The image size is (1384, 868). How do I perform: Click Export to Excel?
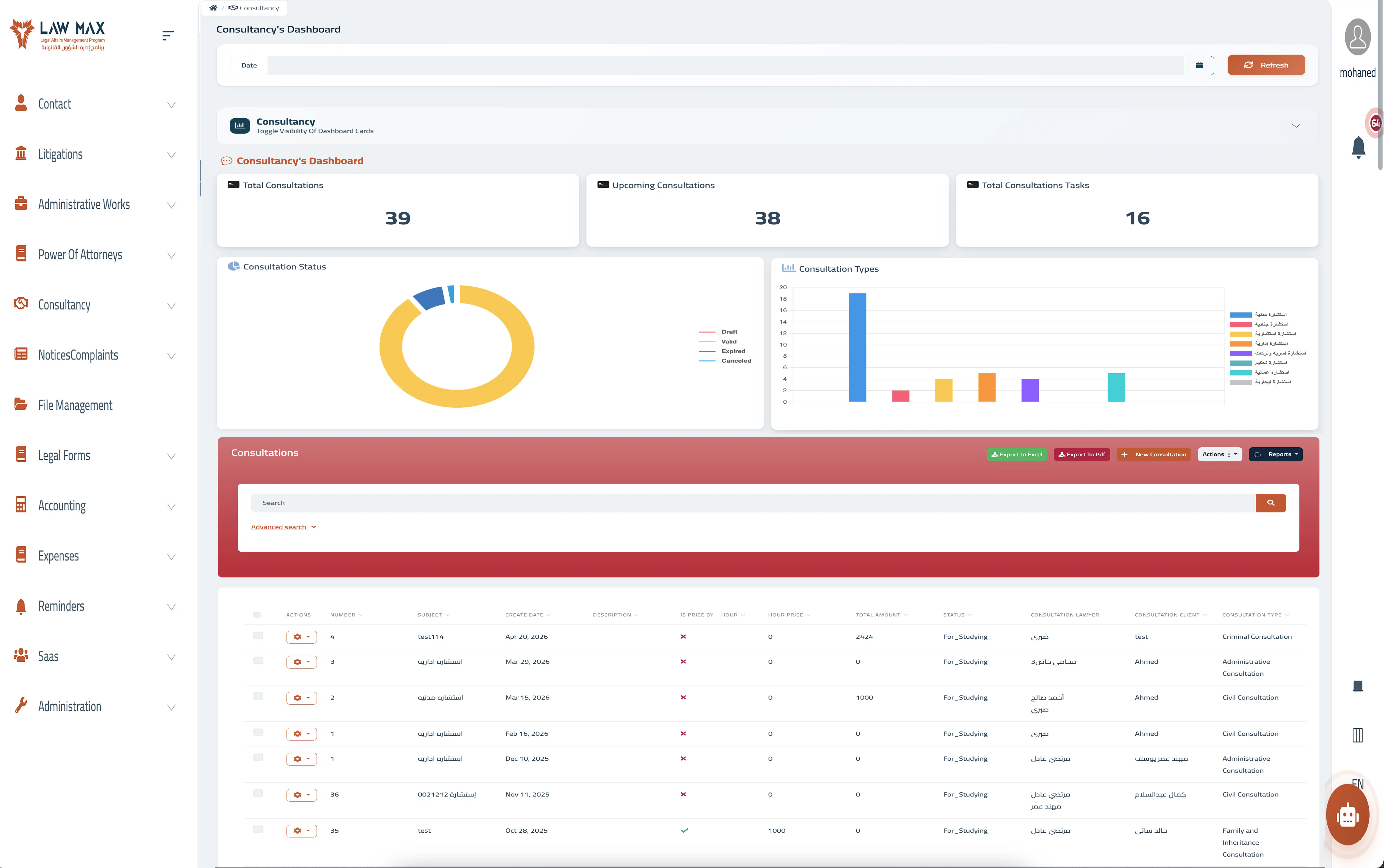(1017, 455)
